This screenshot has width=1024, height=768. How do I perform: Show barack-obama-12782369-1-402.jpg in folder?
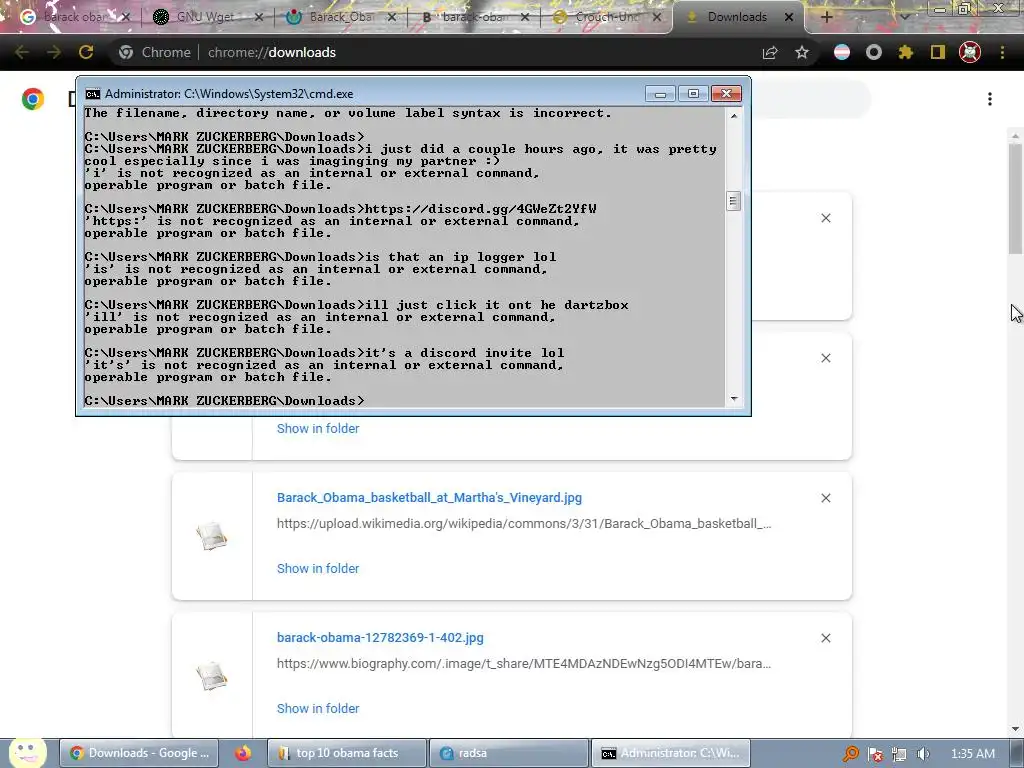pyautogui.click(x=318, y=708)
